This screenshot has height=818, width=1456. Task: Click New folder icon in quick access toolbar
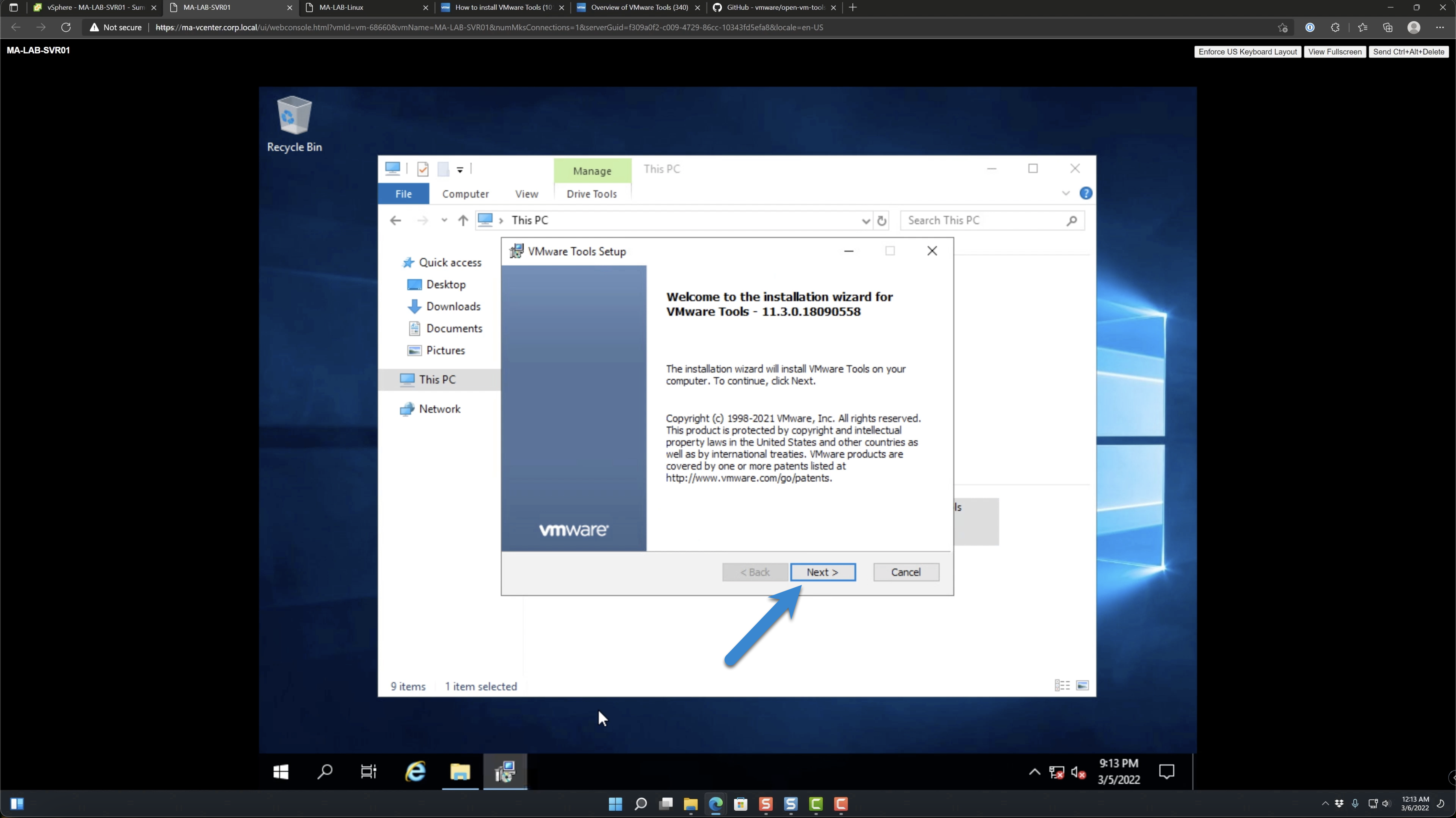444,169
